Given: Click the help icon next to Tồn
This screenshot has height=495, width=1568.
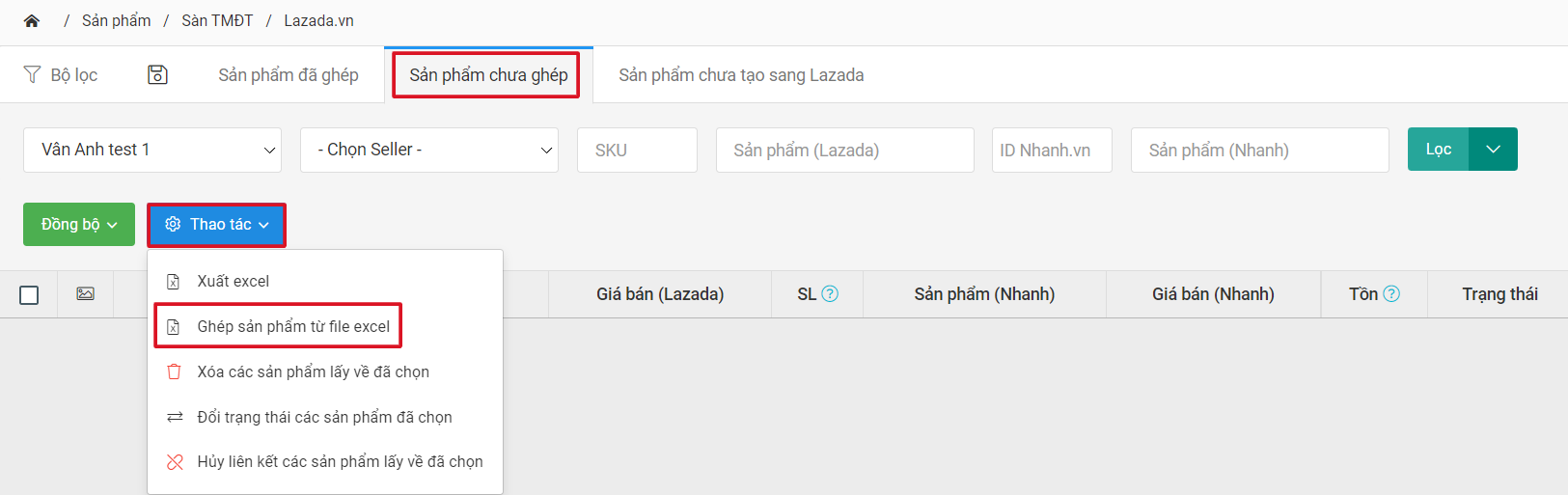Looking at the screenshot, I should point(1391,294).
